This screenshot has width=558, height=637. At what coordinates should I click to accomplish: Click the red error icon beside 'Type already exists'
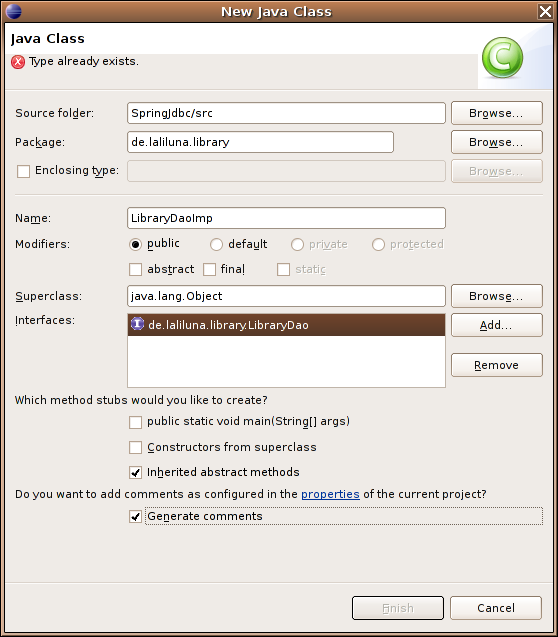[18, 62]
